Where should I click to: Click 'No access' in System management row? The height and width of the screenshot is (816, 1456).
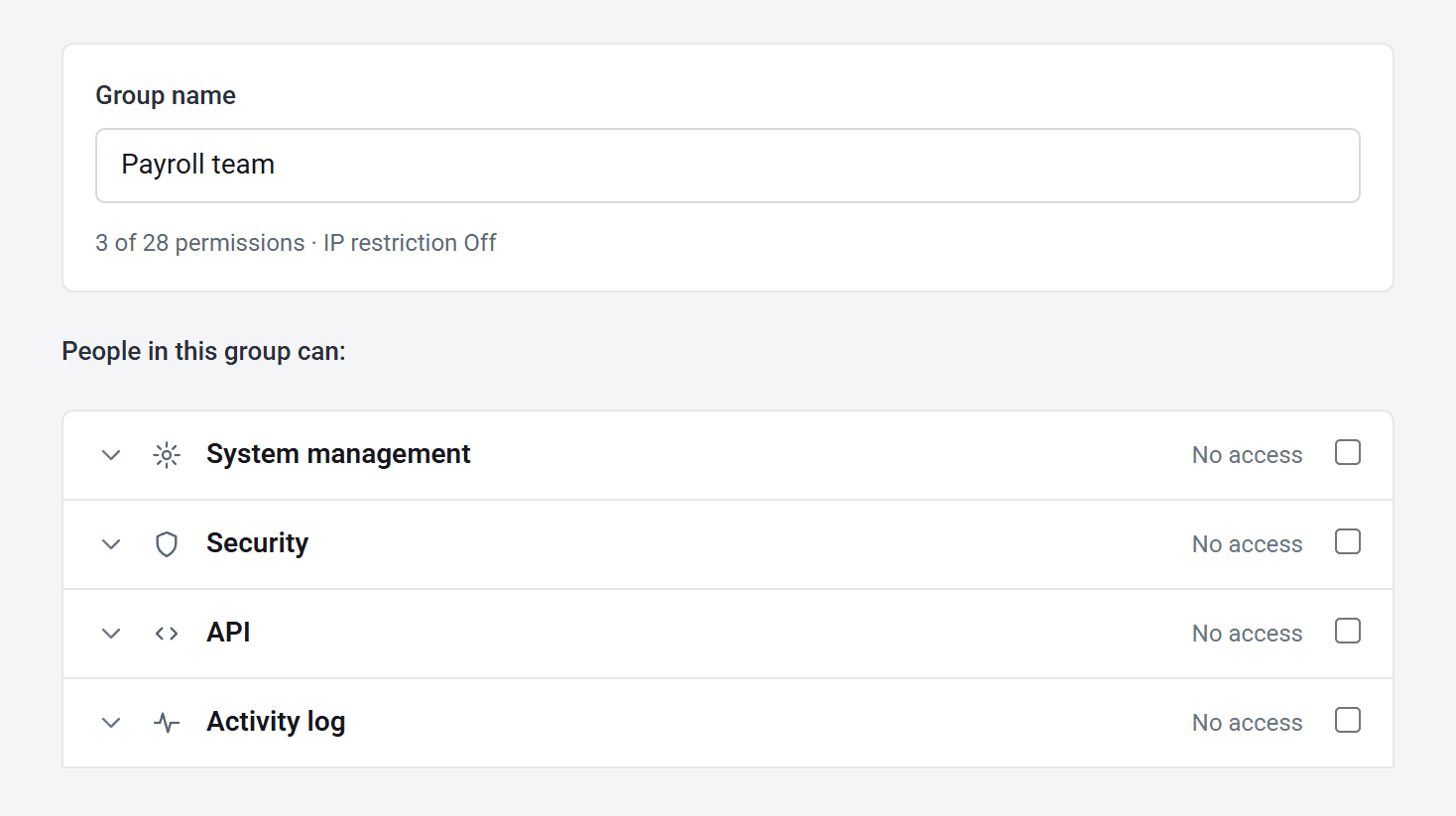[x=1247, y=455]
